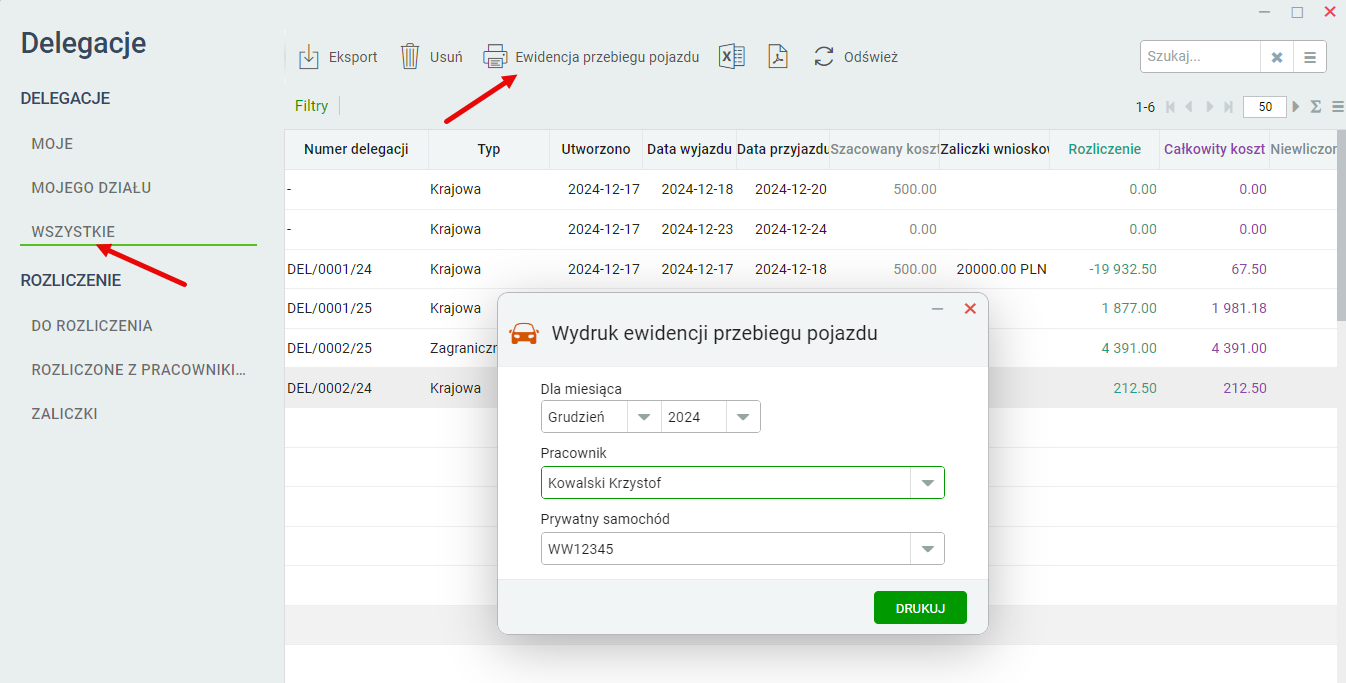The height and width of the screenshot is (683, 1346).
Task: Go to last page pagination arrow
Action: coord(1228,107)
